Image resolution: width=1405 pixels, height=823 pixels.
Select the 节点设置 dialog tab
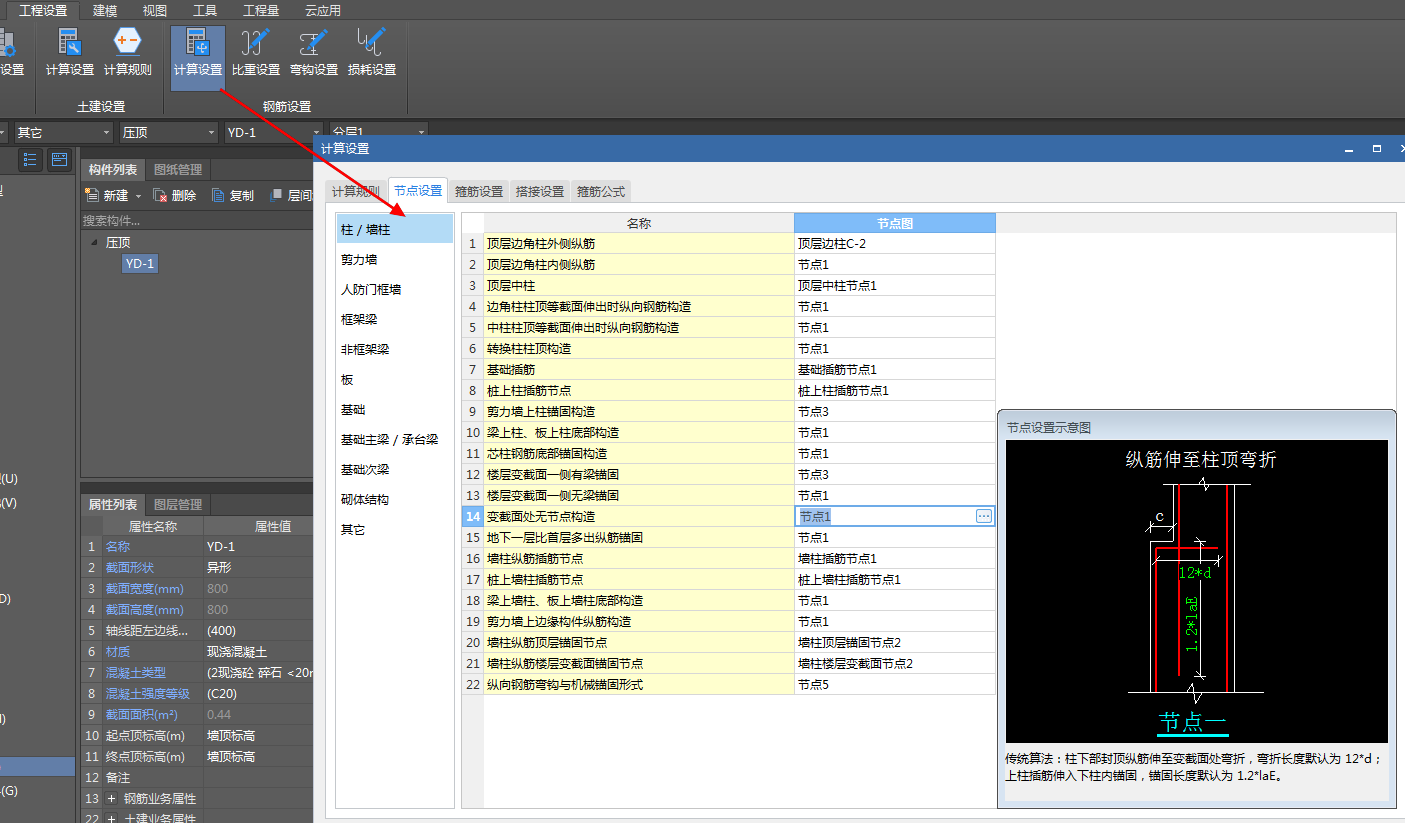coord(417,190)
